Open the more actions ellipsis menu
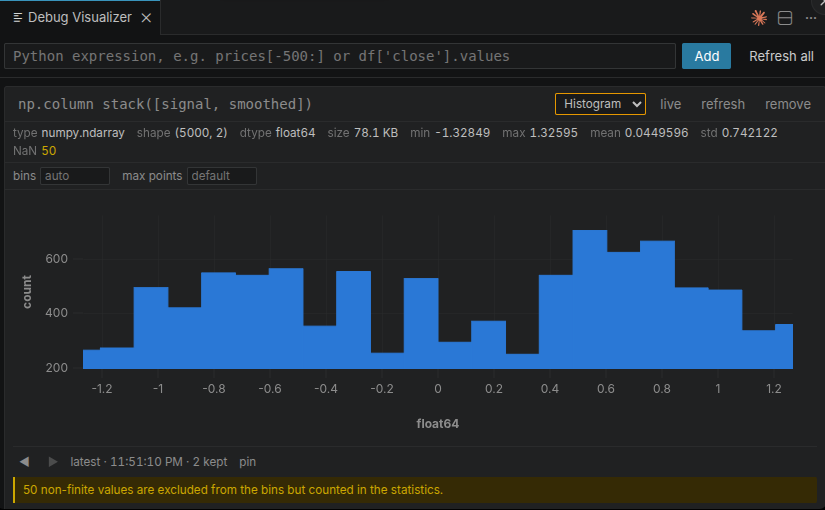825x510 pixels. (x=811, y=18)
